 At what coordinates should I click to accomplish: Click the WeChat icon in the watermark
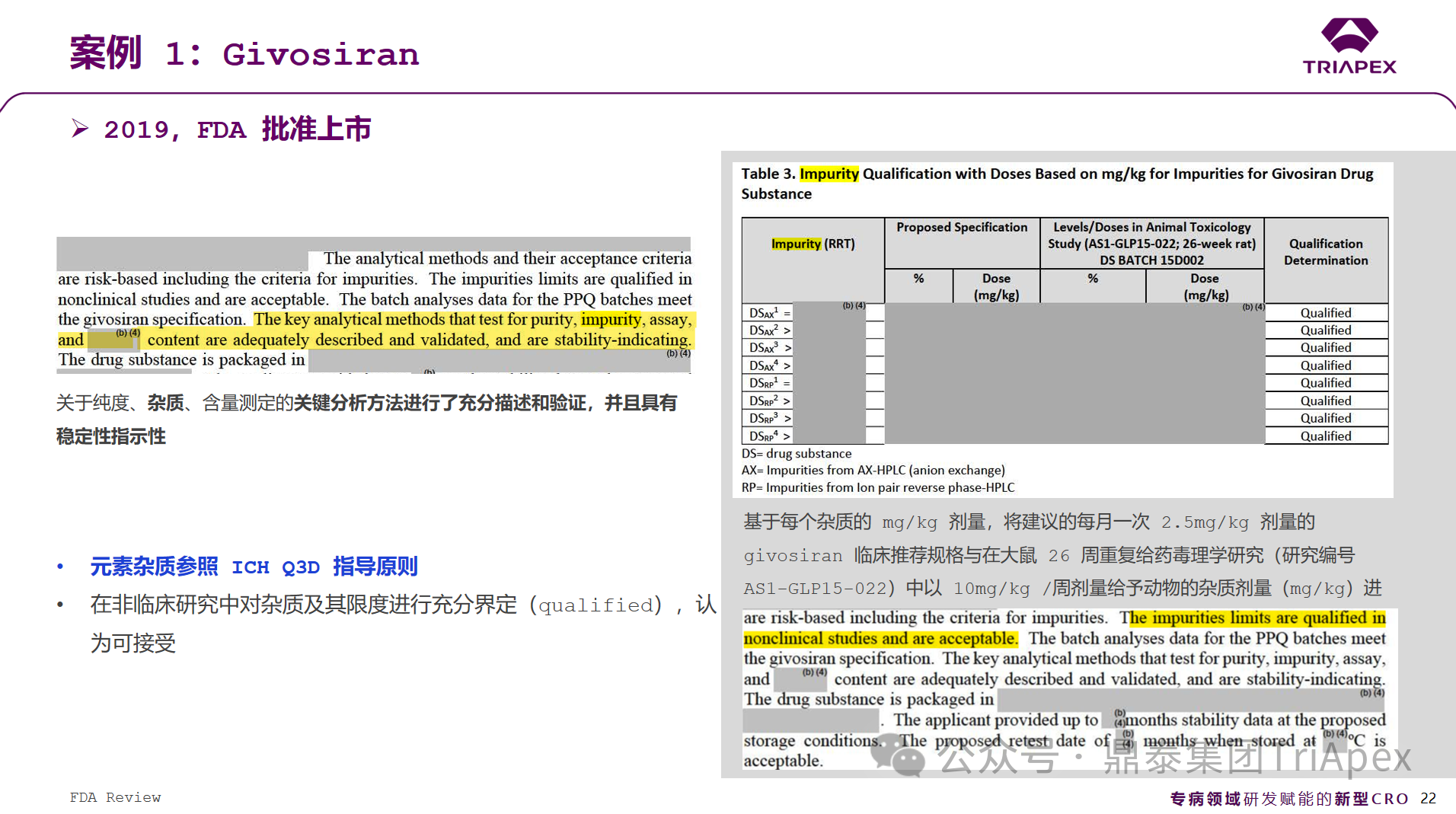(907, 758)
